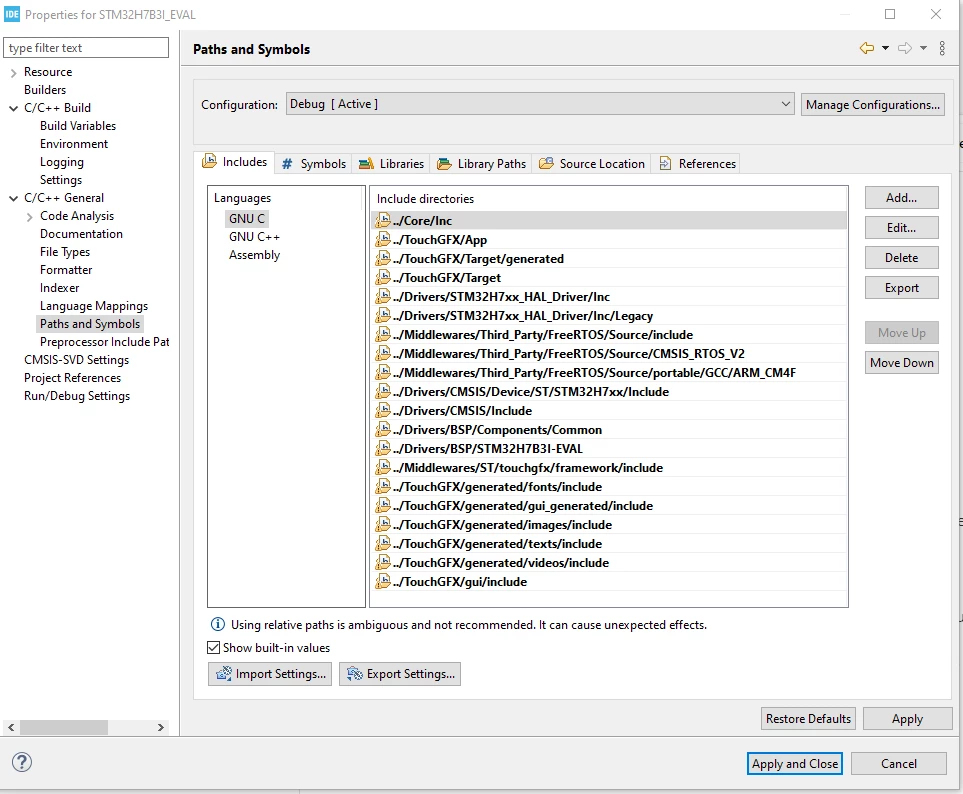The width and height of the screenshot is (963, 794).
Task: Click the Apply and Close button
Action: click(x=794, y=763)
